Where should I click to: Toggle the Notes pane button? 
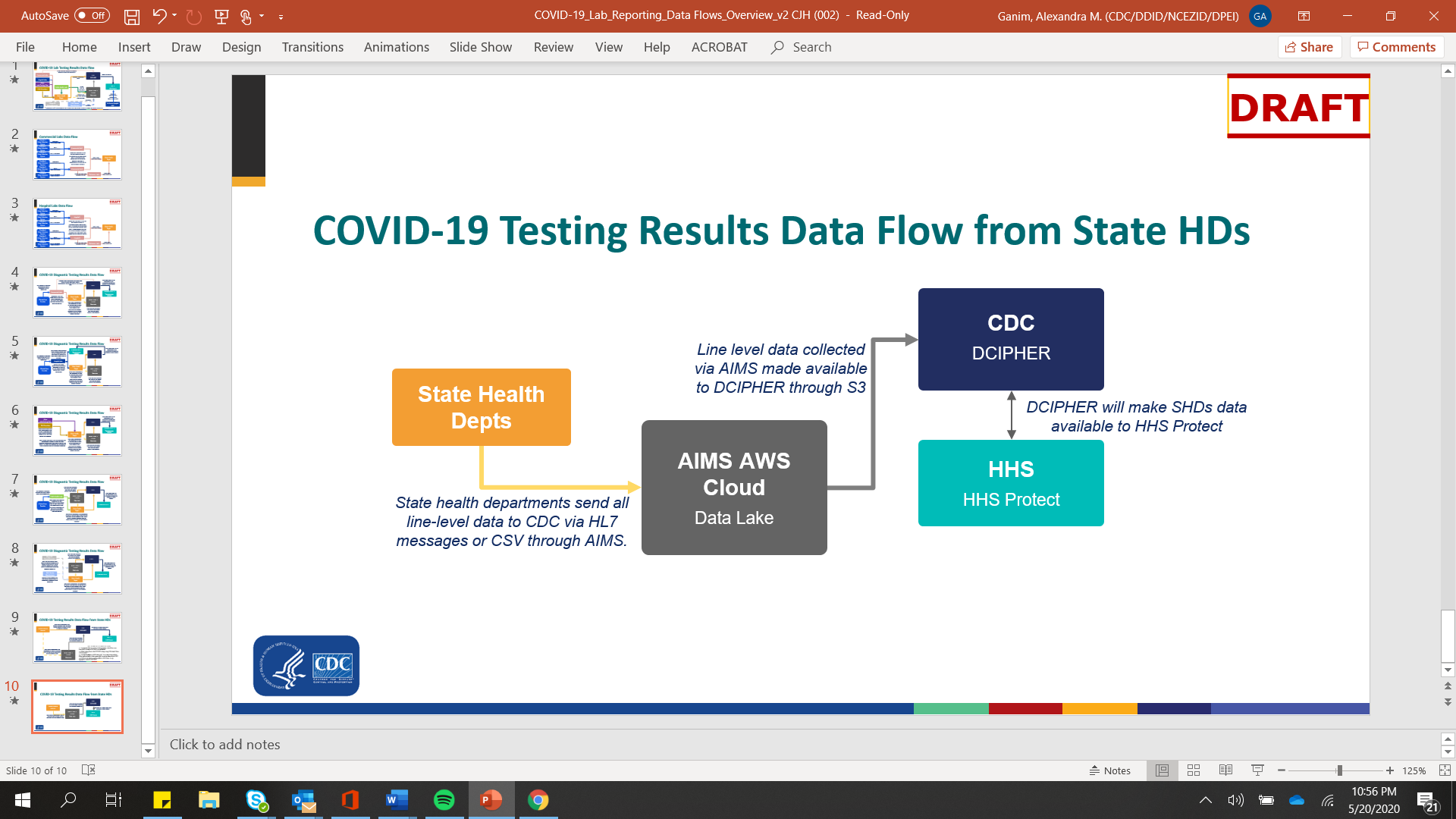coord(1110,770)
